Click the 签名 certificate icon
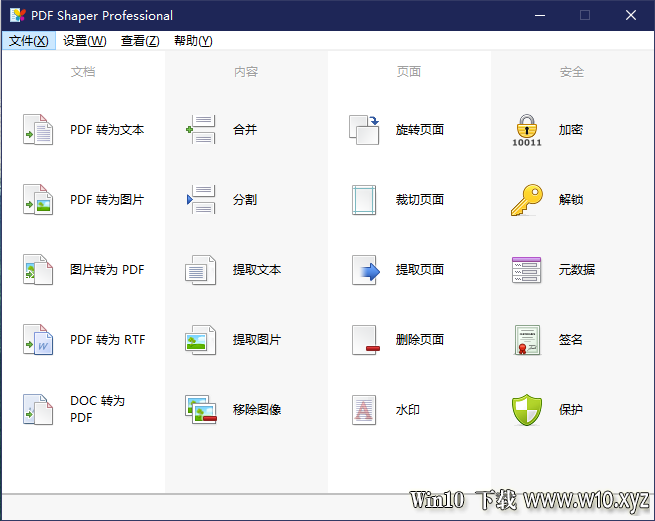655x521 pixels. click(x=527, y=340)
